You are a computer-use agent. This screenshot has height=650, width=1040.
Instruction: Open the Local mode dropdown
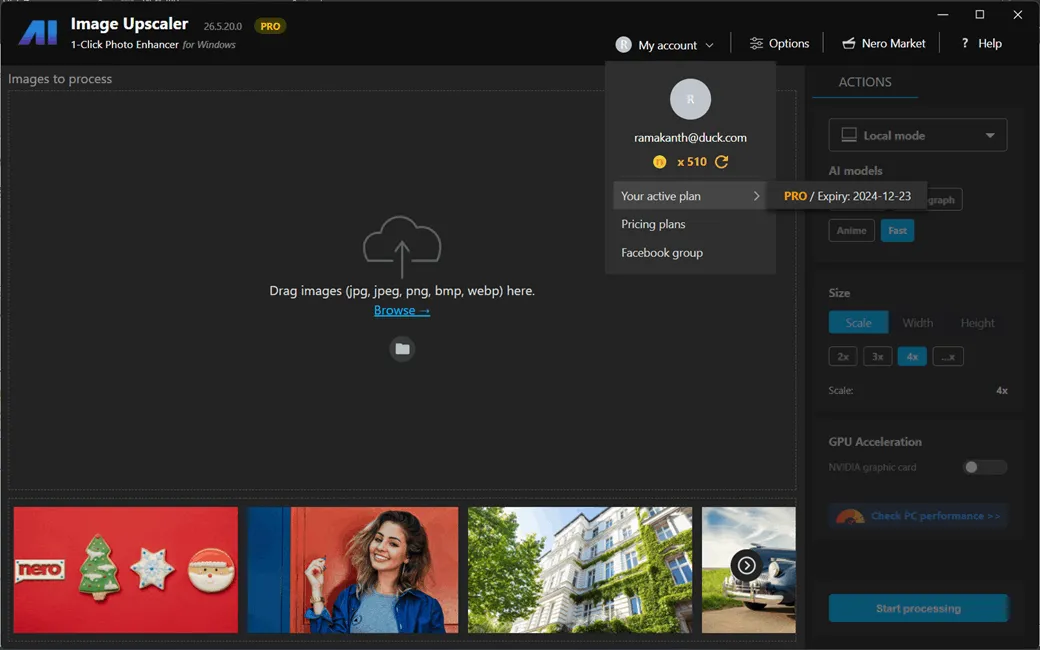[917, 134]
